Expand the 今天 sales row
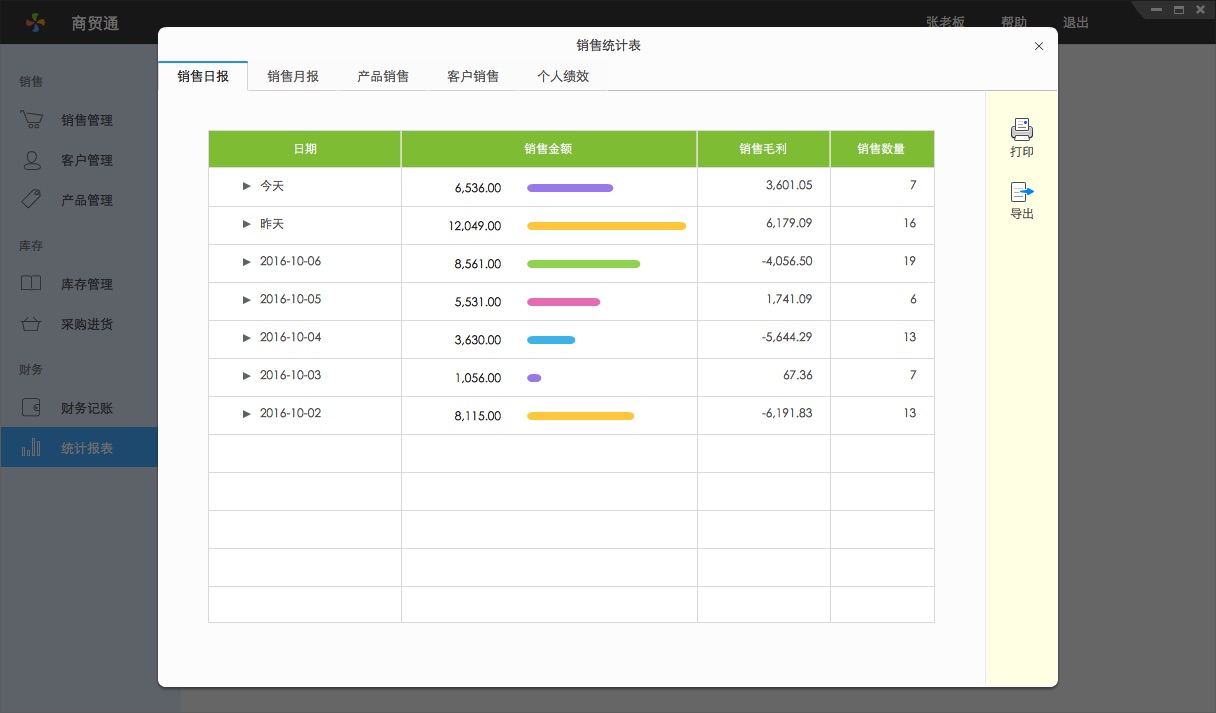The width and height of the screenshot is (1216, 713). point(246,186)
